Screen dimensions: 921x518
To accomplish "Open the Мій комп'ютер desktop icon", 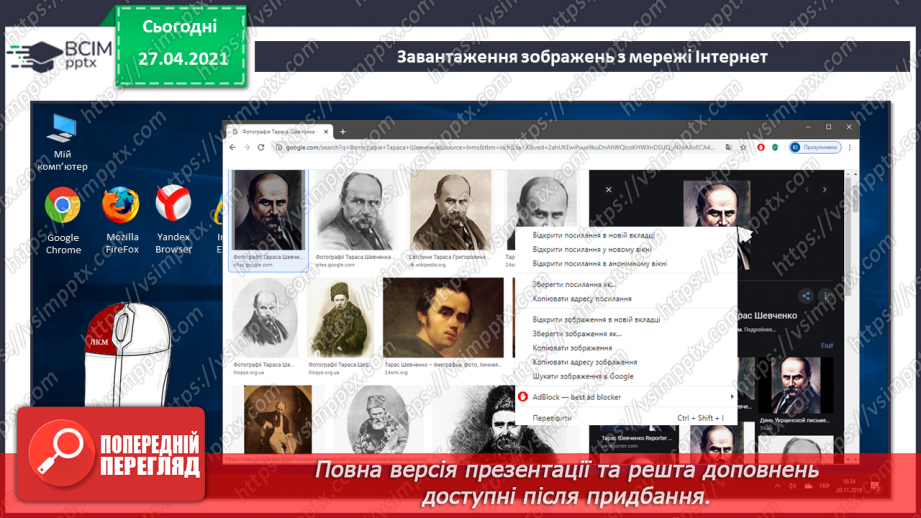I will click(62, 143).
